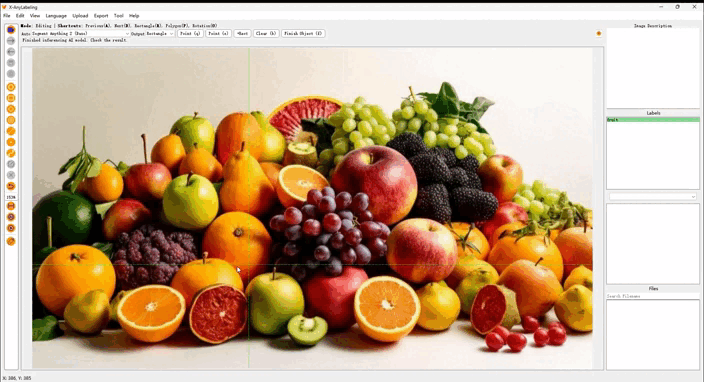Select the Create Point tool icon

click(11, 142)
